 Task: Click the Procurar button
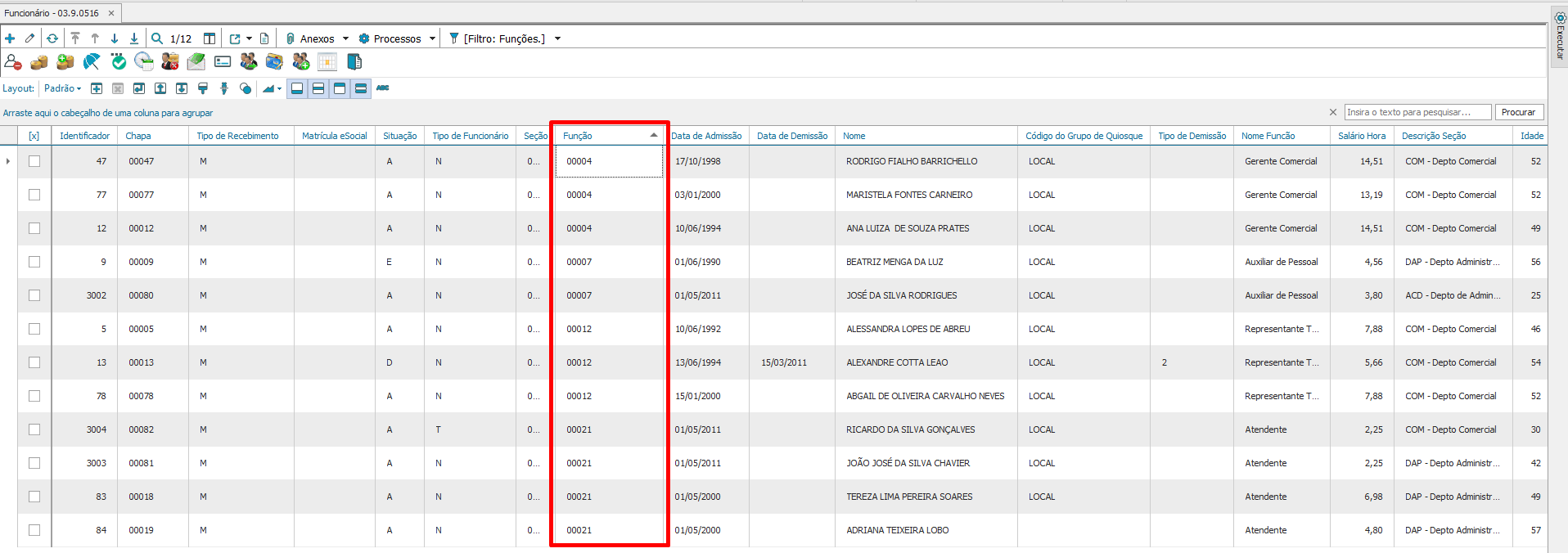pyautogui.click(x=1518, y=112)
